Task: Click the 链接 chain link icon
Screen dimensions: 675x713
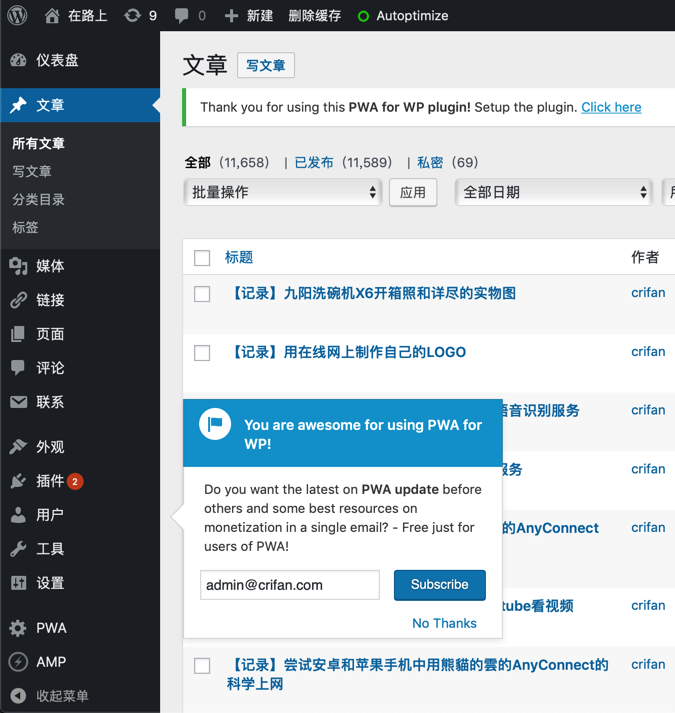Action: point(18,300)
